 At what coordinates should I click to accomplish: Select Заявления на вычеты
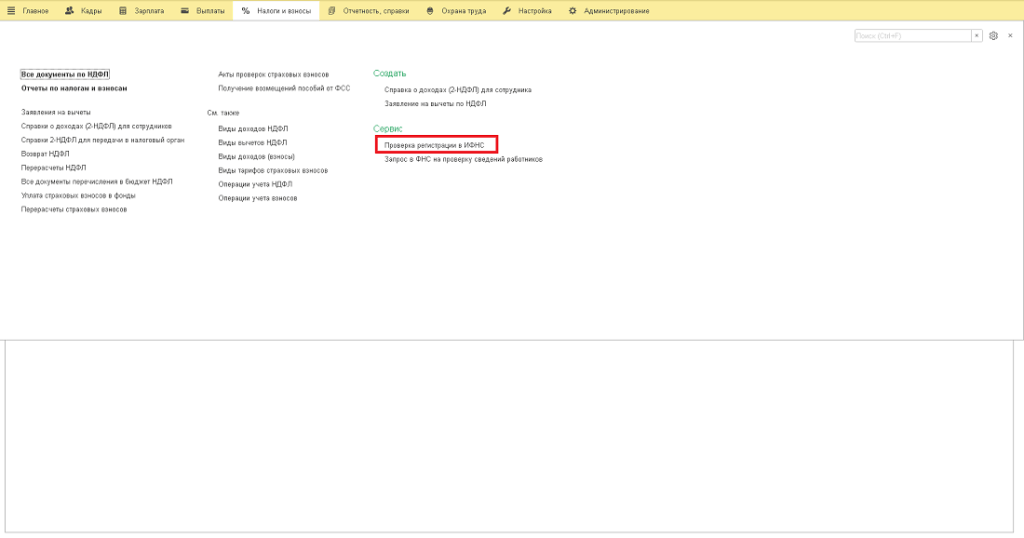tap(56, 112)
